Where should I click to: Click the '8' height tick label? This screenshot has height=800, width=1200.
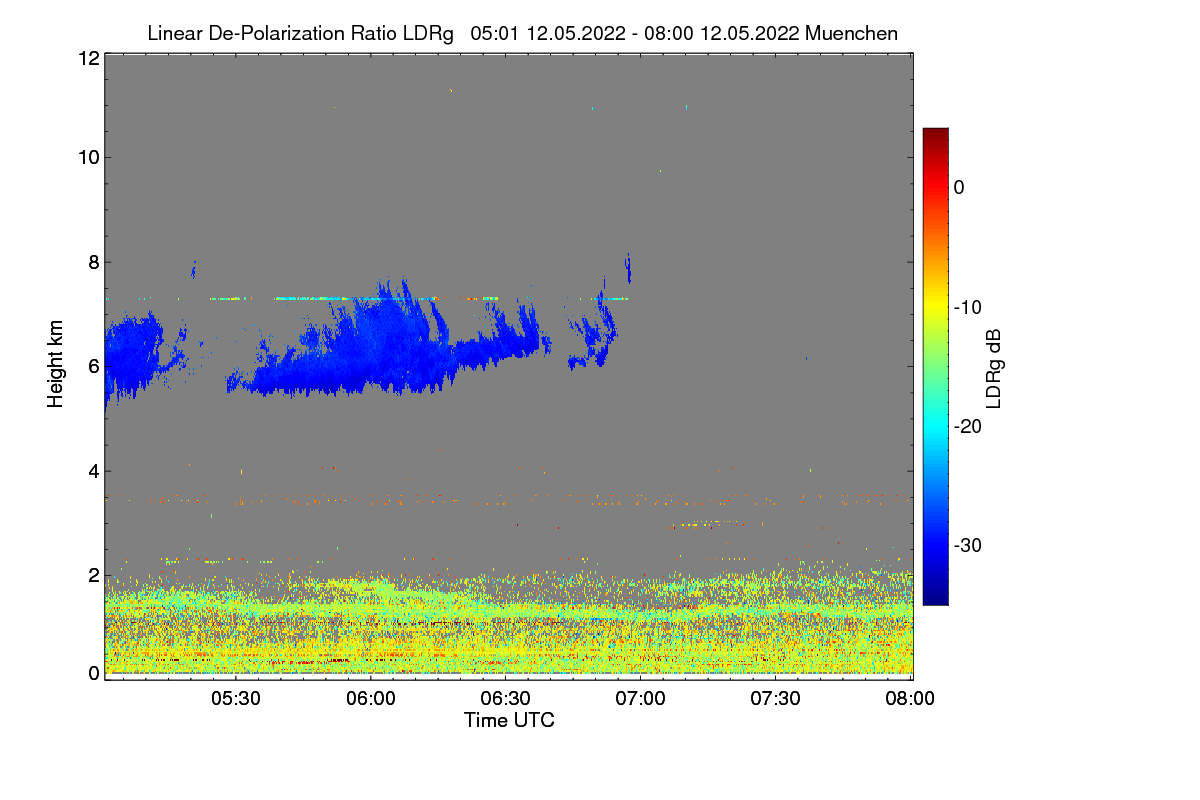point(93,262)
